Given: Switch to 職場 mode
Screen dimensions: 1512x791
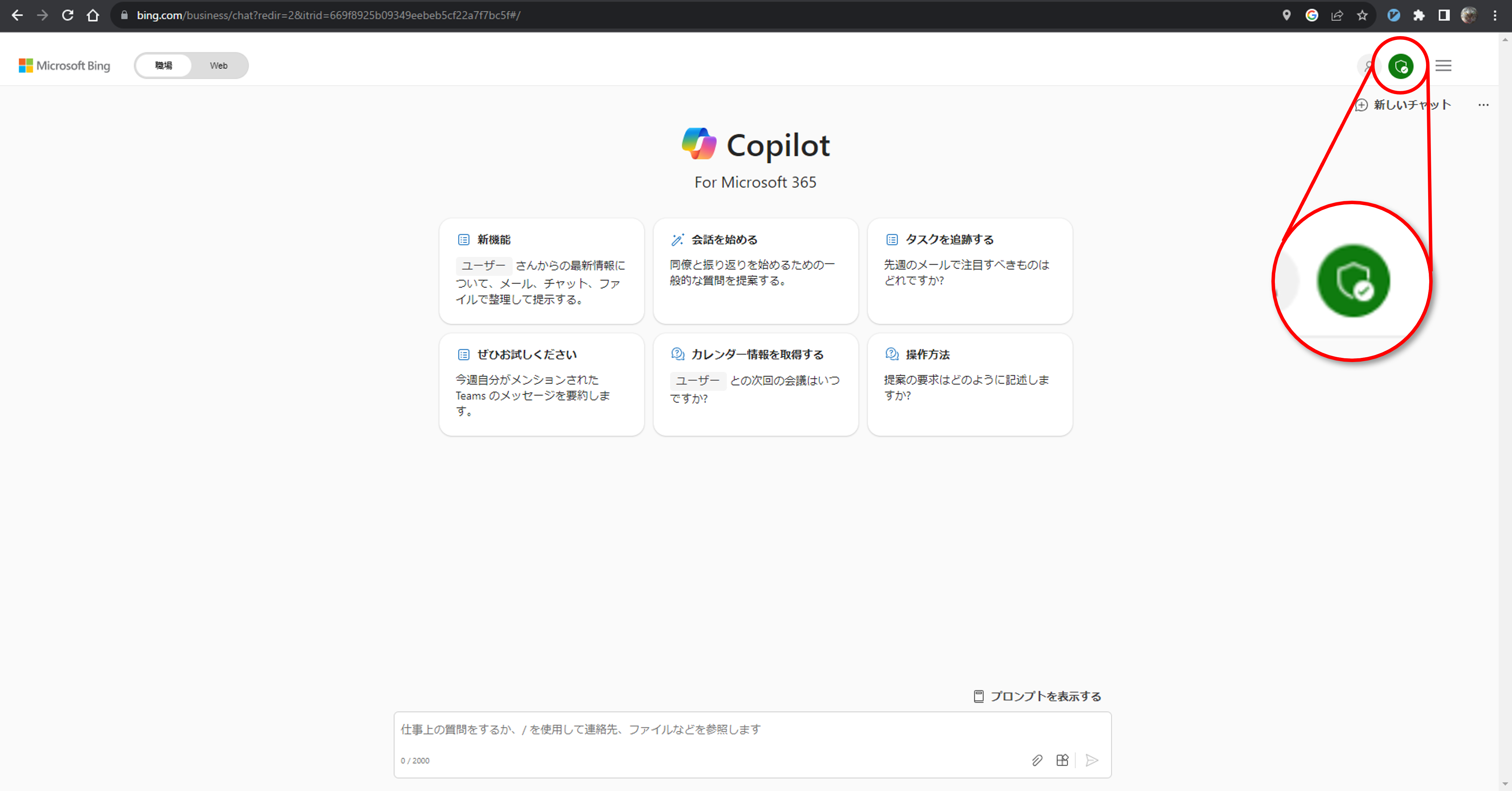Looking at the screenshot, I should click(x=164, y=66).
